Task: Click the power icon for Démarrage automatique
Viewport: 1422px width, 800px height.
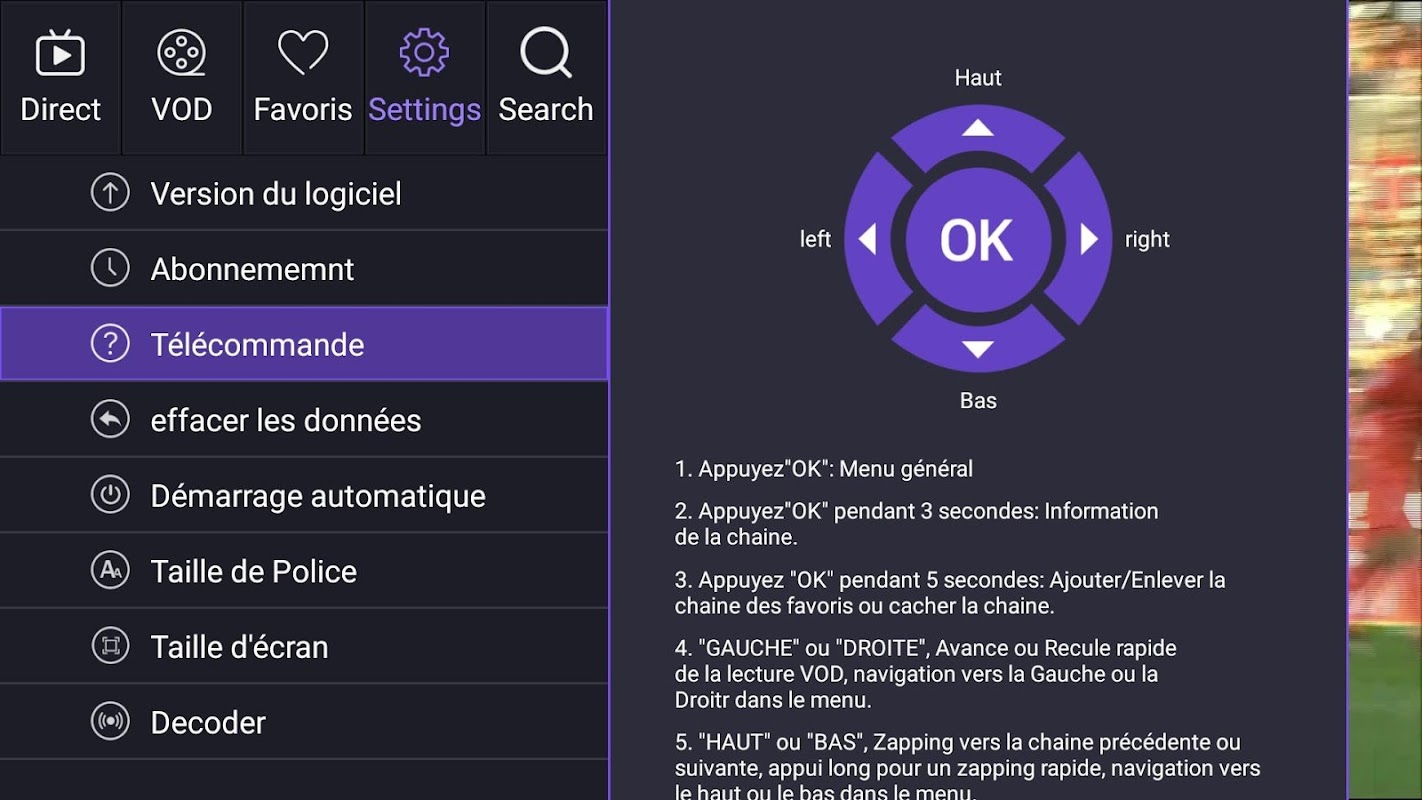Action: 110,495
